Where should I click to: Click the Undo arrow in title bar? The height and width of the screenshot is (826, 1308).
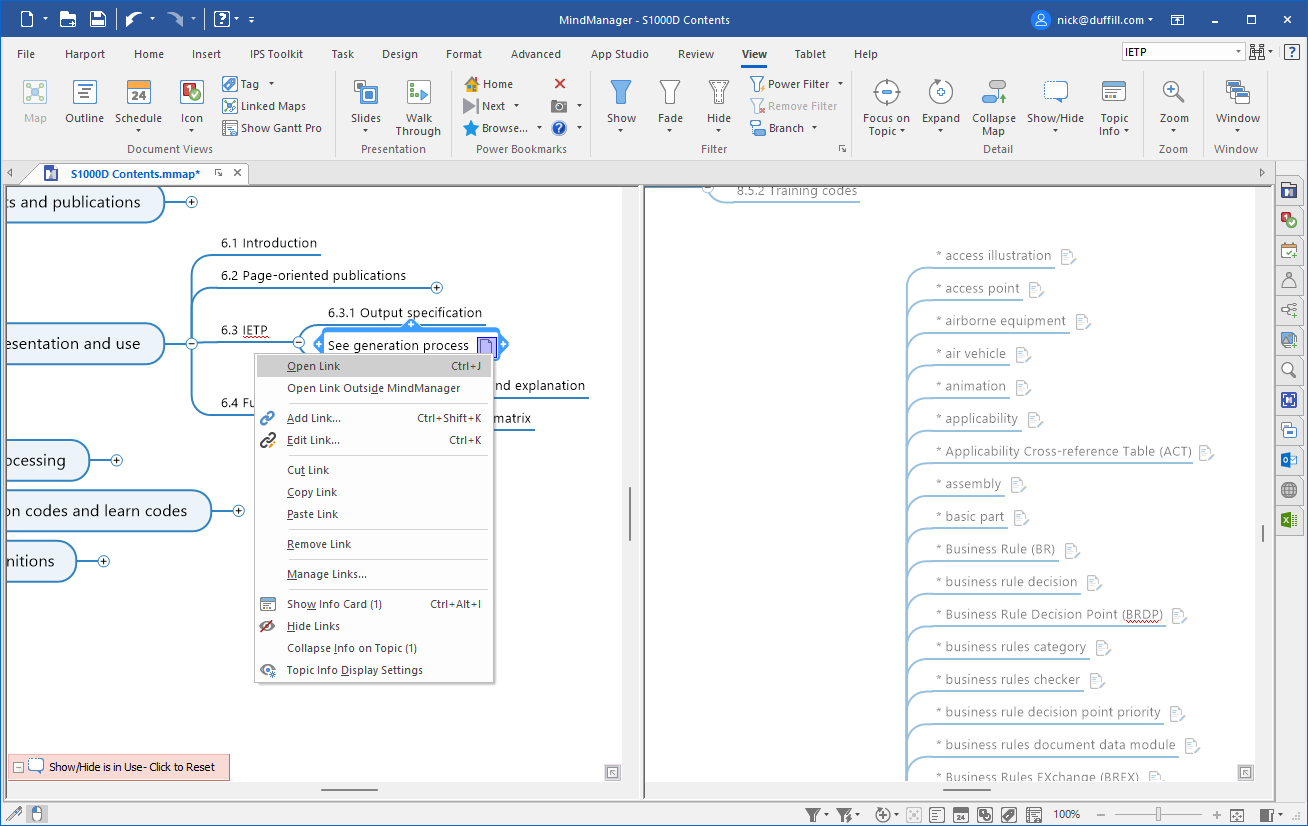pyautogui.click(x=133, y=19)
